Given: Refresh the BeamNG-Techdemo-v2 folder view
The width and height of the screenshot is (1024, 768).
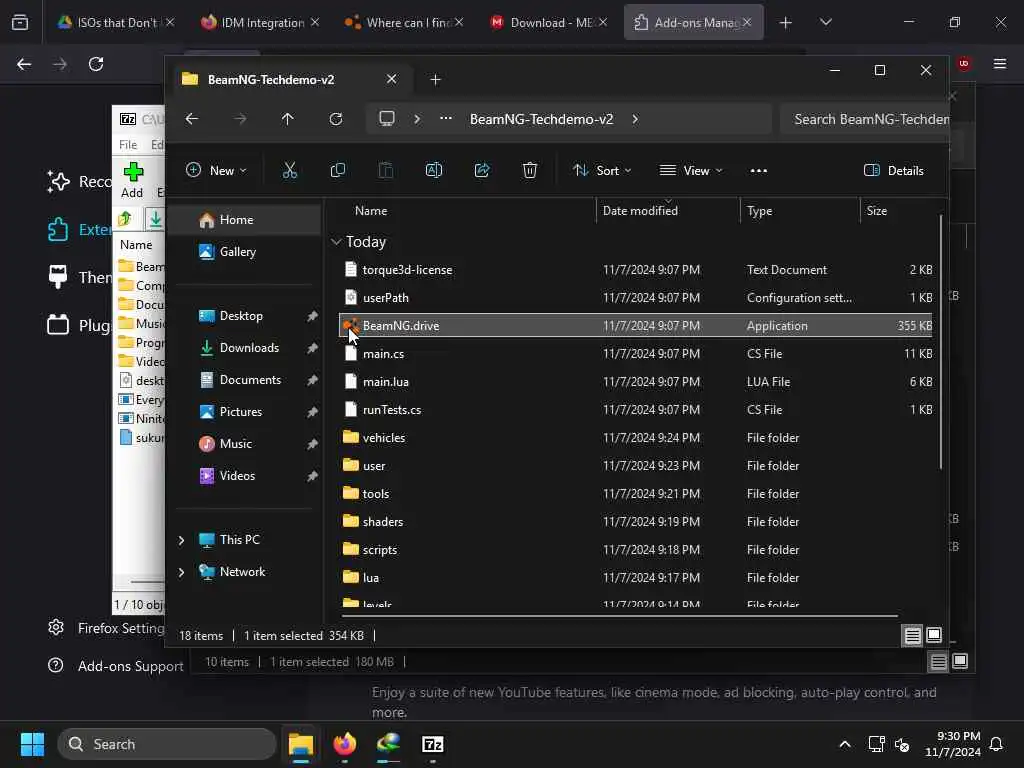Looking at the screenshot, I should click(336, 119).
